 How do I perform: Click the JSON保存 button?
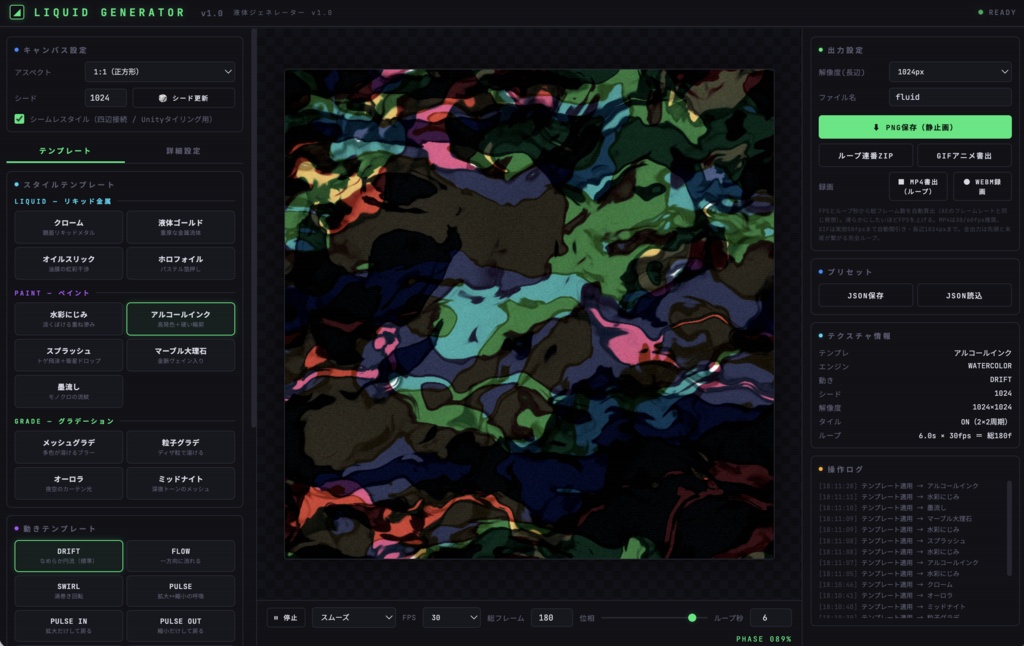pos(865,296)
